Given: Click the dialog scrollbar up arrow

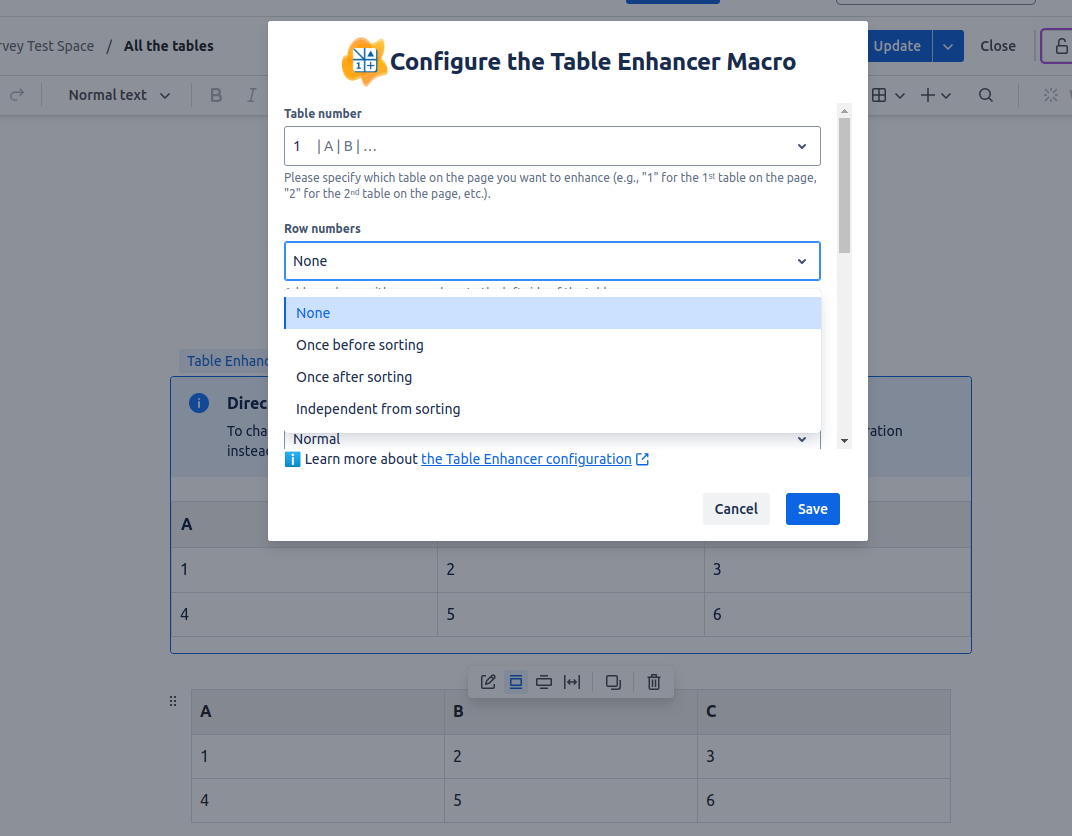Looking at the screenshot, I should [x=844, y=111].
